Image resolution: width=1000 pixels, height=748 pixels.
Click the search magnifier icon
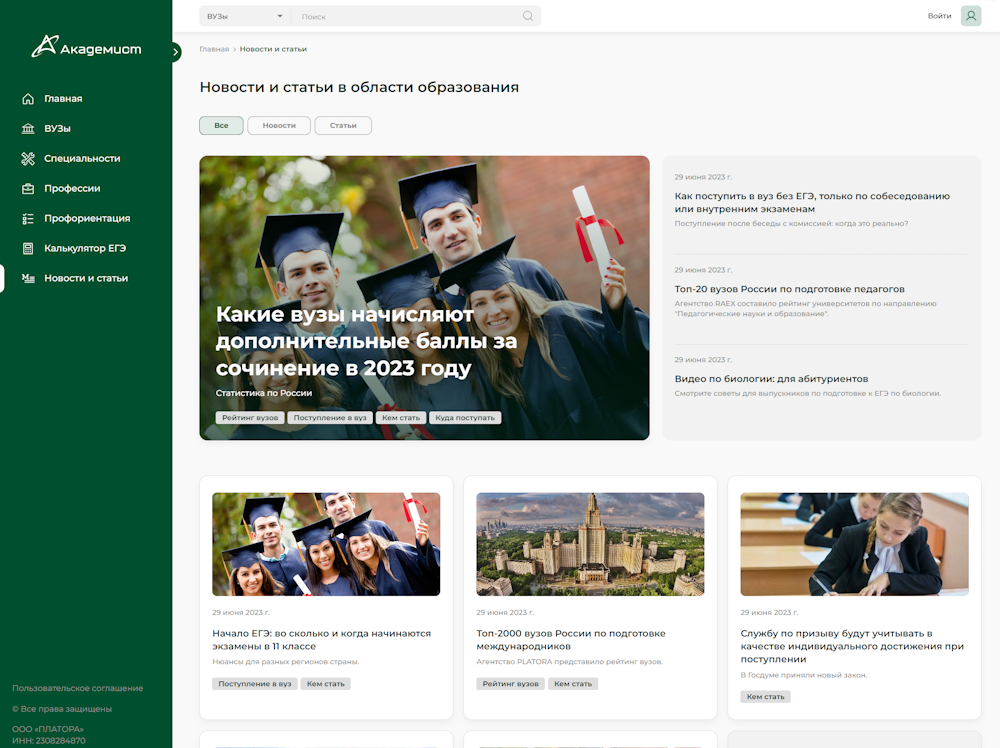tap(528, 16)
